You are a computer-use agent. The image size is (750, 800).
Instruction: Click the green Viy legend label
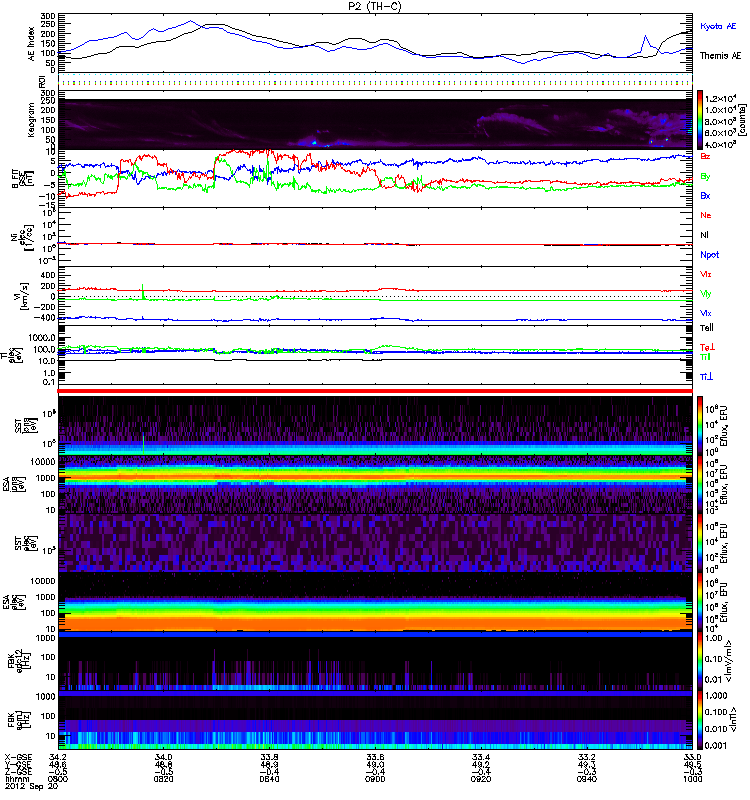coord(706,294)
